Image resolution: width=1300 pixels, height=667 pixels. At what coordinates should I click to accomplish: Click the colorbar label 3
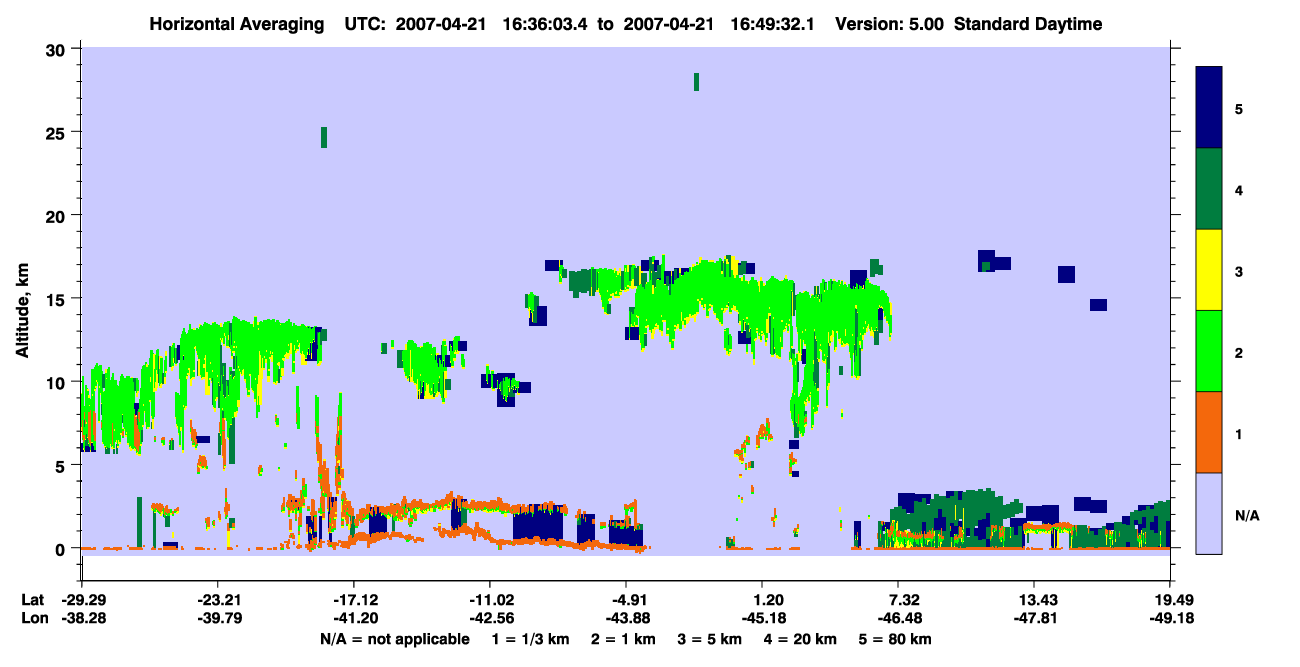pos(1239,270)
